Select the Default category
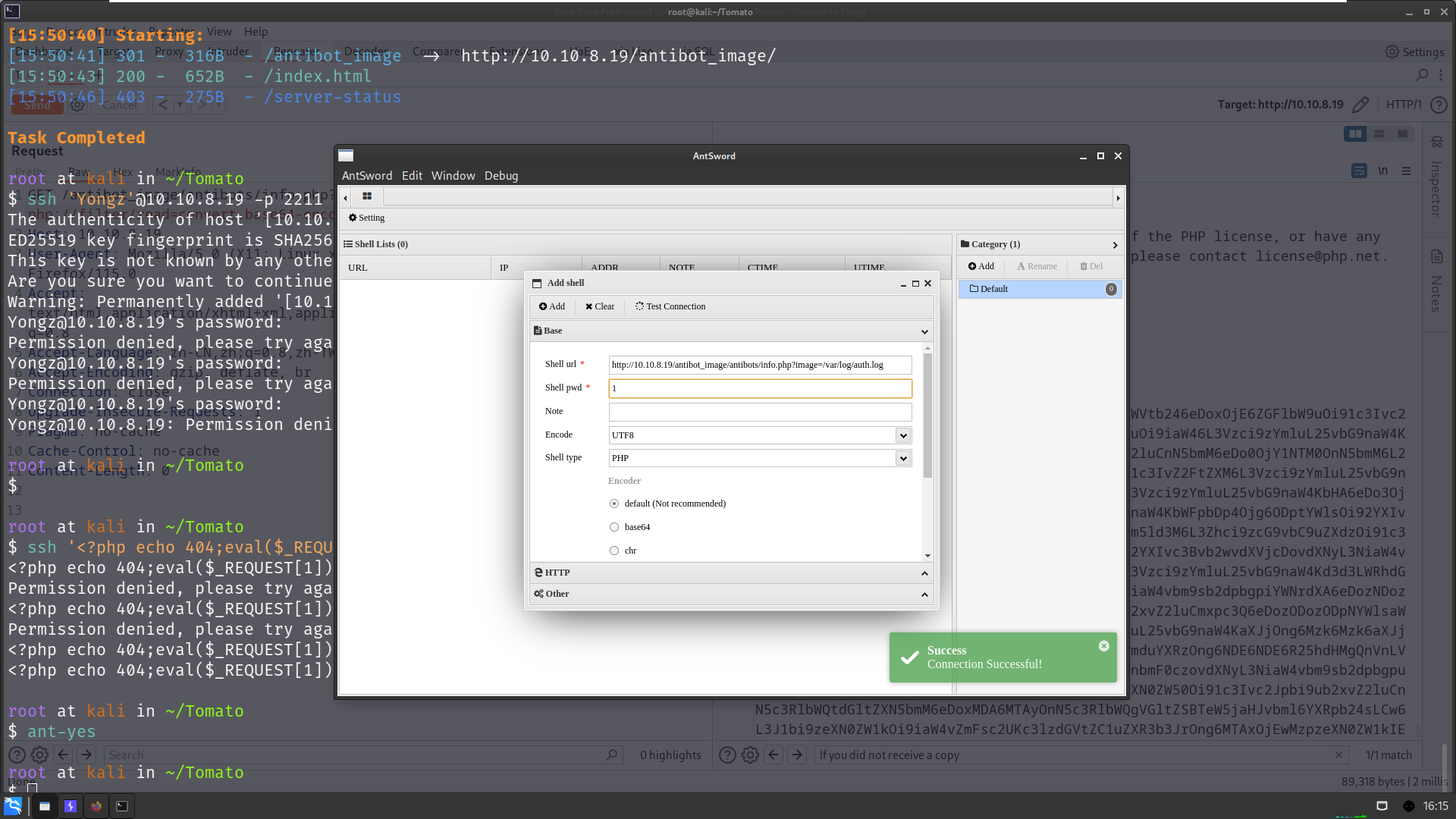Viewport: 1456px width, 819px height. coord(1040,289)
